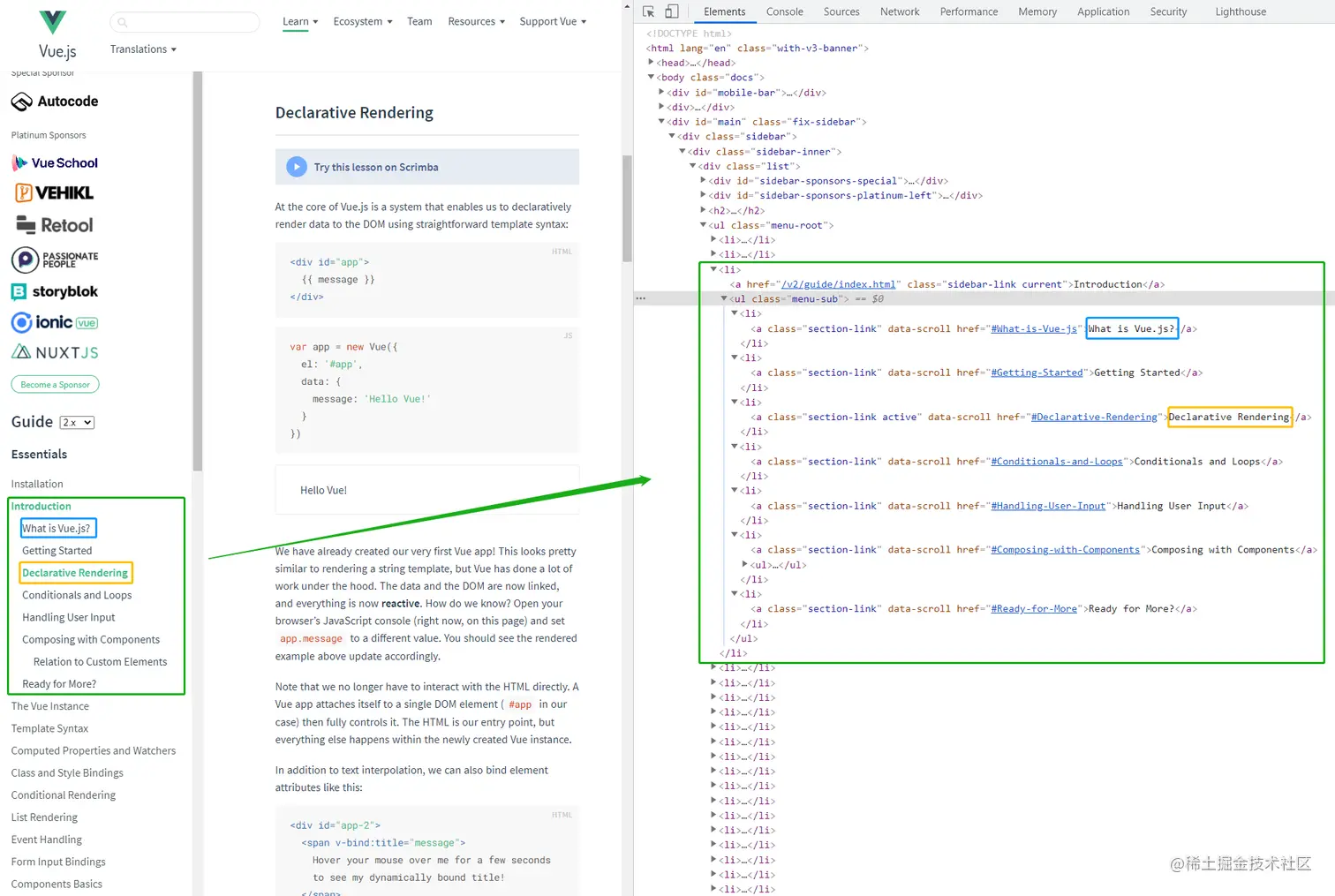Viewport: 1335px width, 896px height.
Task: Open Template Syntax sidebar link
Action: pyautogui.click(x=49, y=728)
